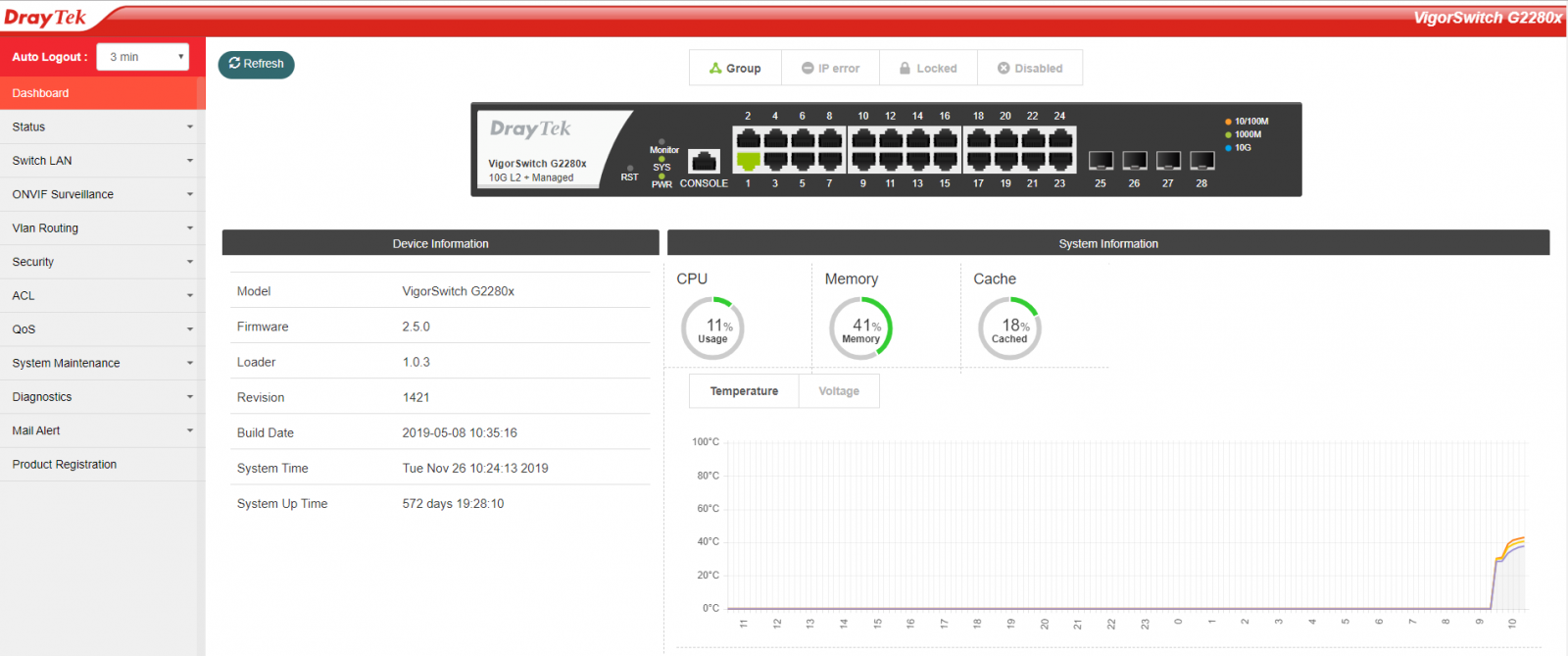
Task: Click the Device Information panel header
Action: (440, 243)
